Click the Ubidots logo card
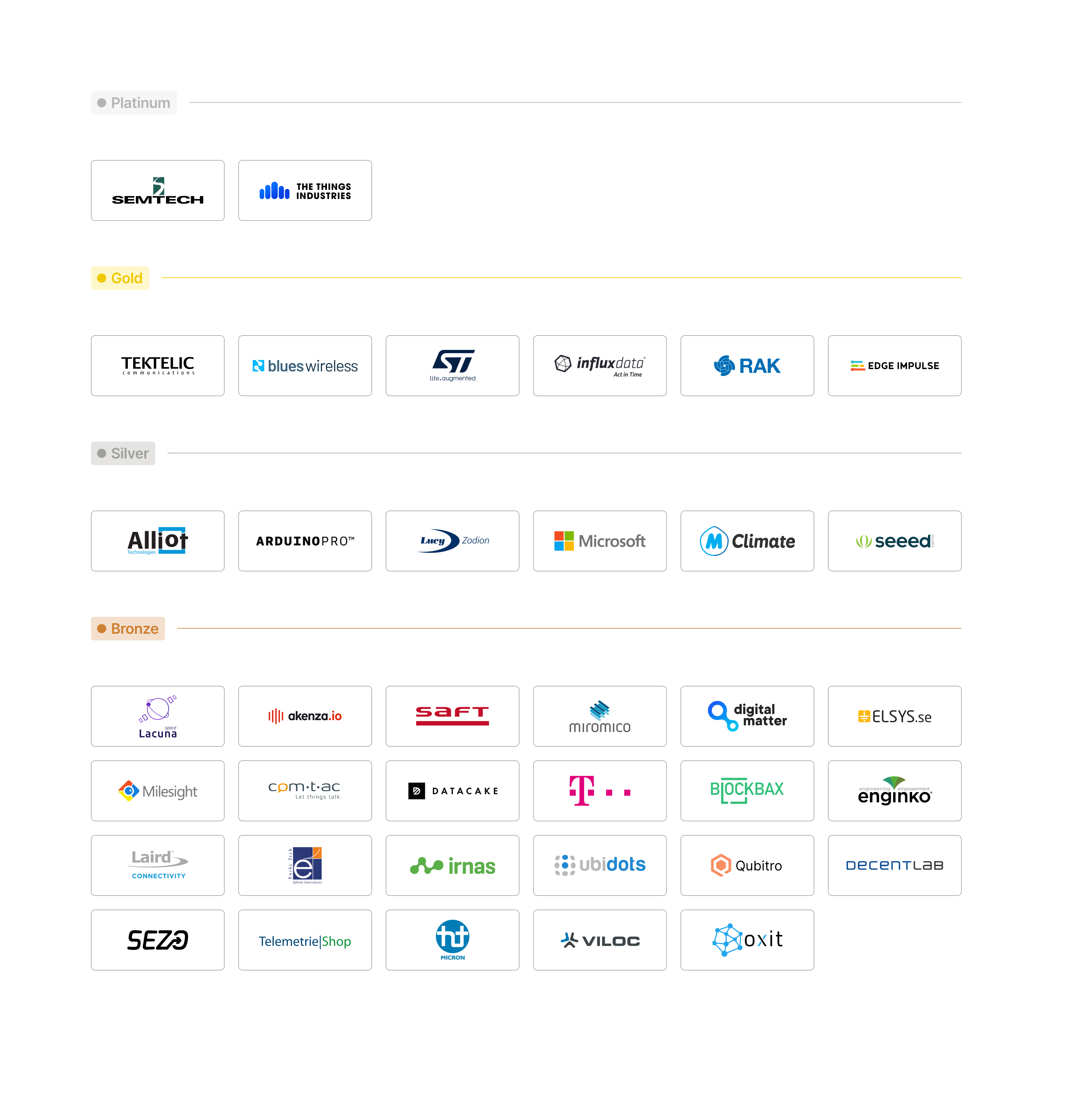The width and height of the screenshot is (1092, 1105). pos(599,865)
